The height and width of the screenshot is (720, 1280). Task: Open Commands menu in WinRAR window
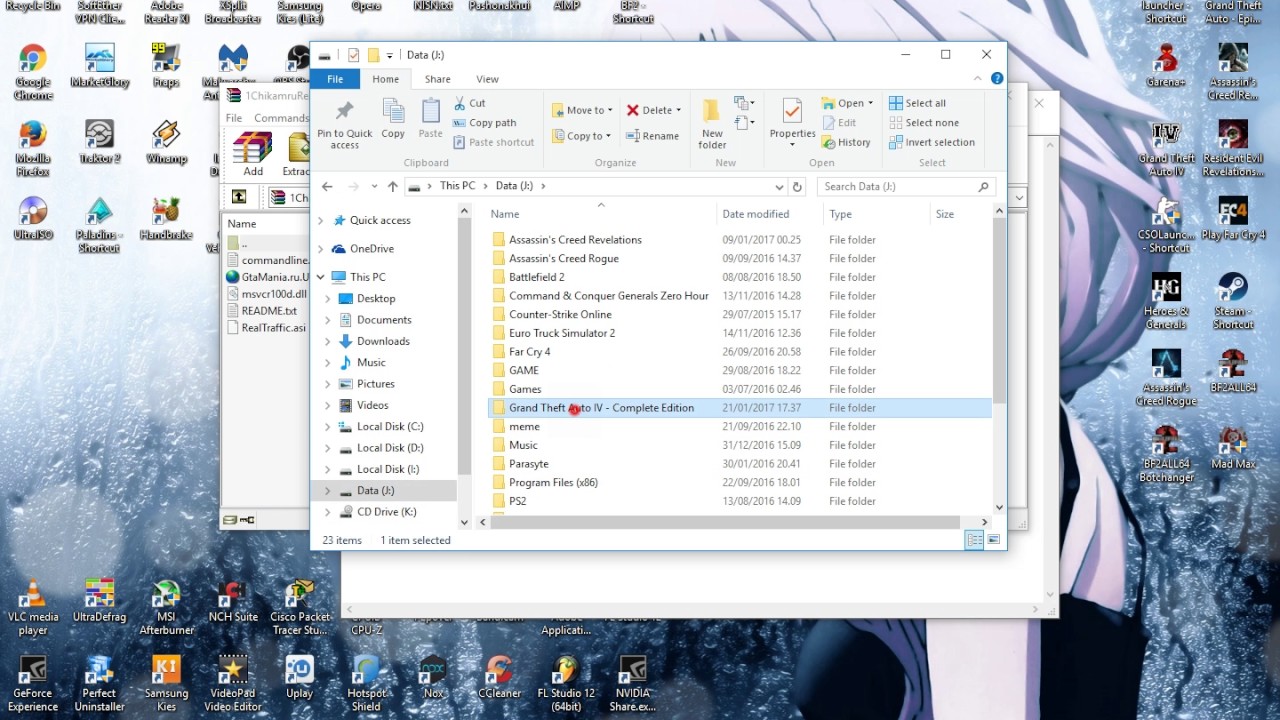click(x=281, y=118)
